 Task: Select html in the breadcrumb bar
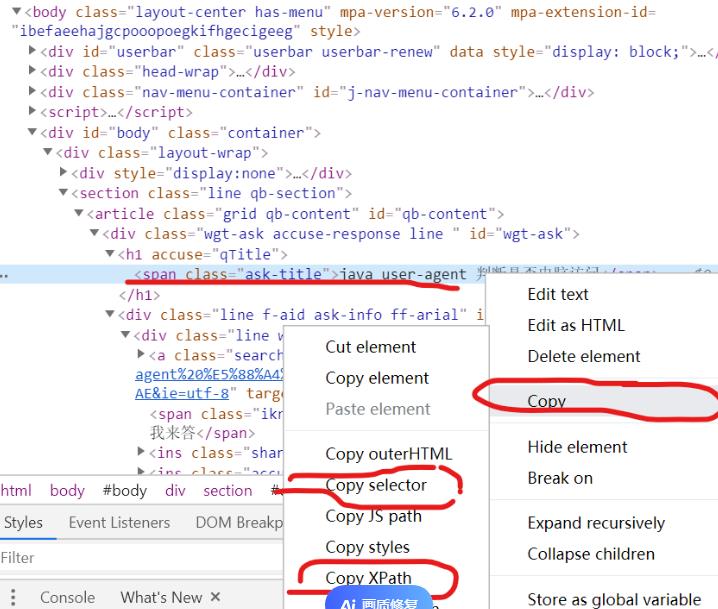pos(16,490)
